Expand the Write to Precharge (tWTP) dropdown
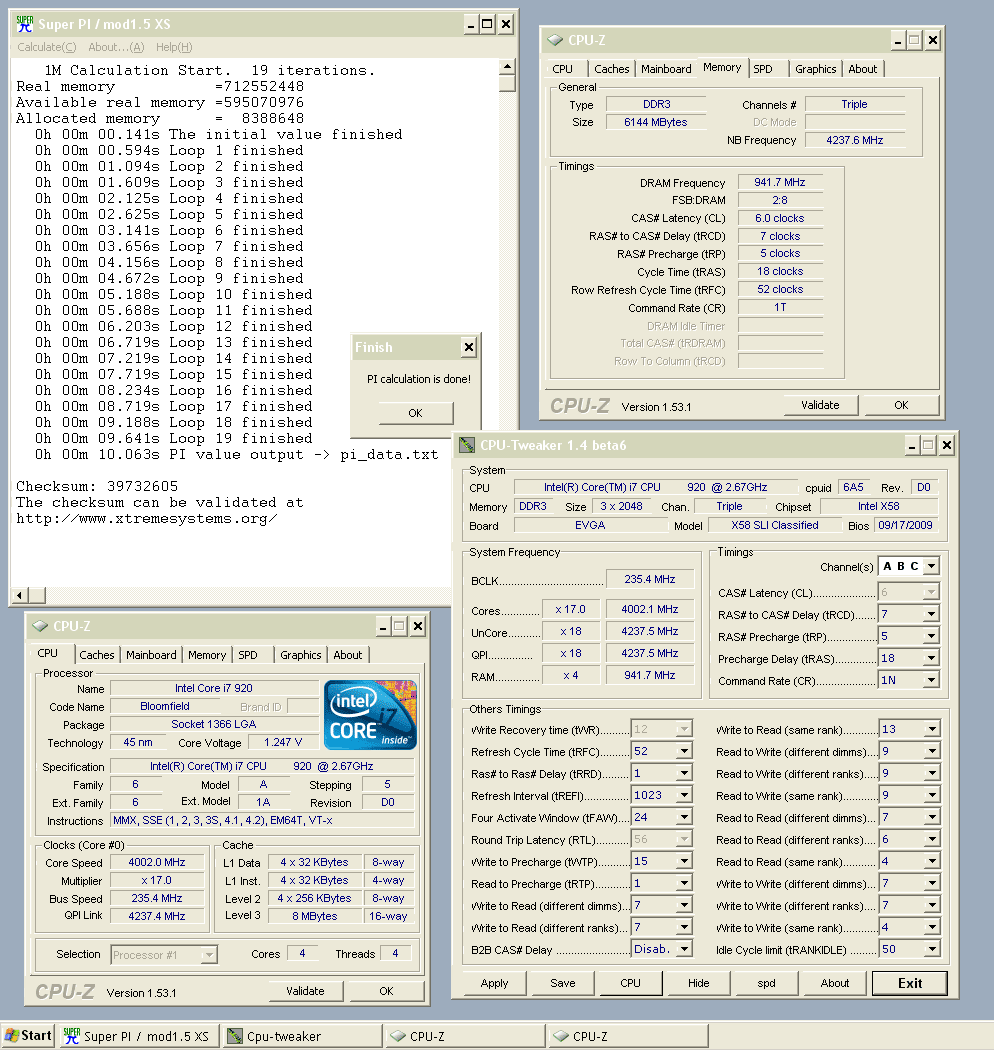This screenshot has width=994, height=1050. click(684, 862)
